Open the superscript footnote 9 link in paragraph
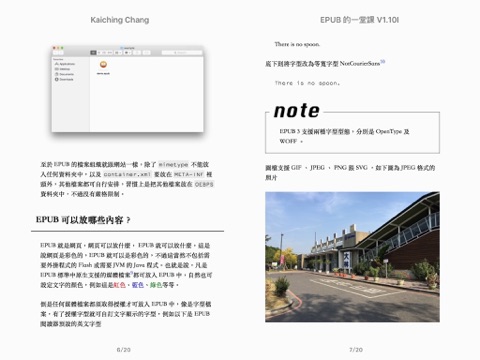Viewport: 480px width, 360px height. coord(132,273)
